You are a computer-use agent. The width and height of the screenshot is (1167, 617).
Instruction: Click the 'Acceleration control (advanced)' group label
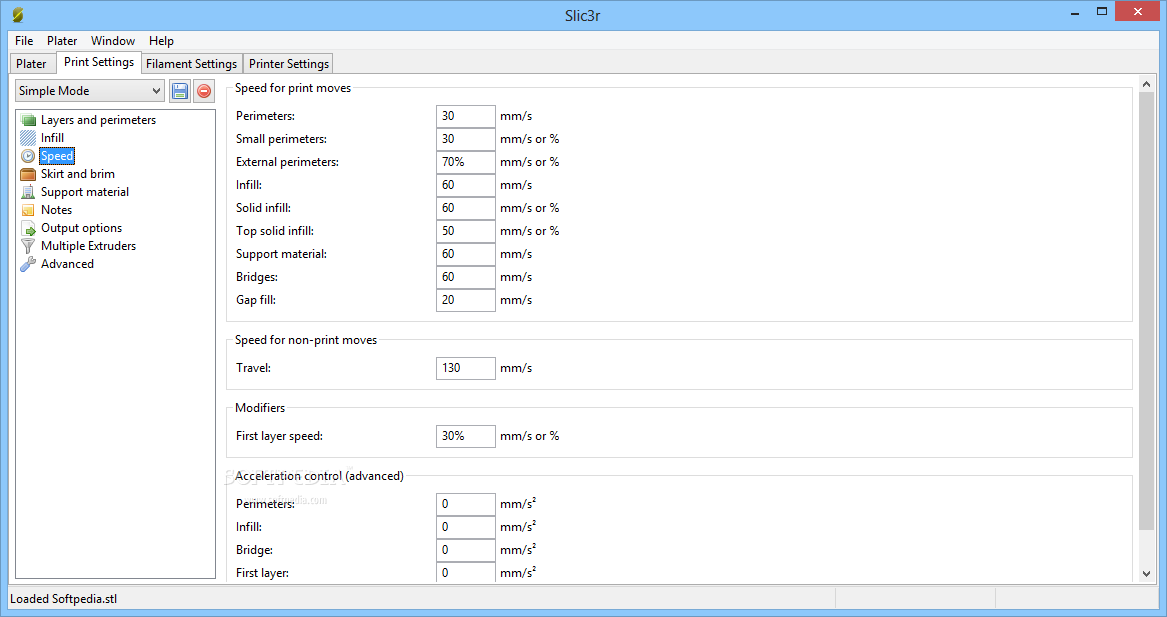click(x=319, y=476)
